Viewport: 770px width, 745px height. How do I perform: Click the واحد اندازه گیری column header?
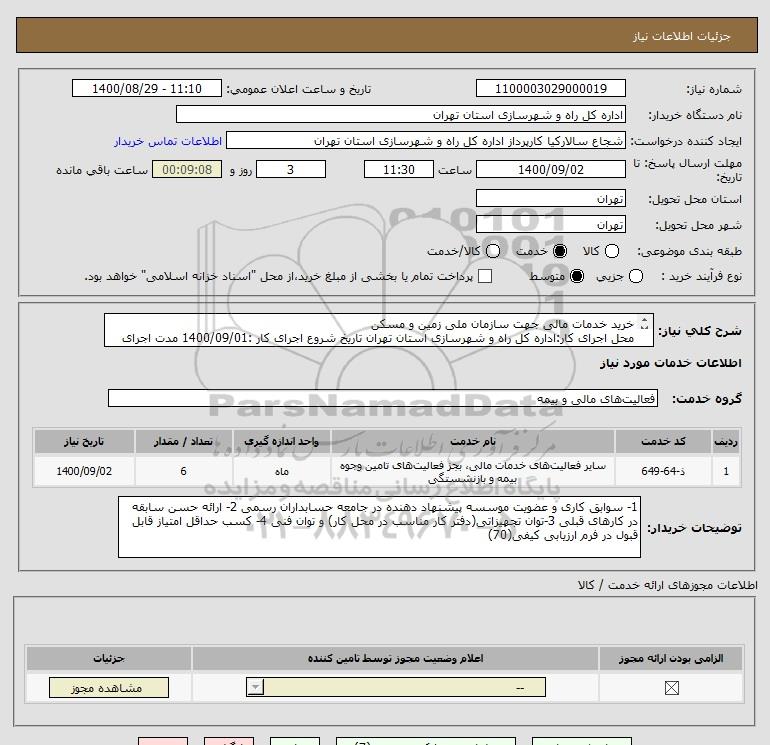tap(281, 441)
